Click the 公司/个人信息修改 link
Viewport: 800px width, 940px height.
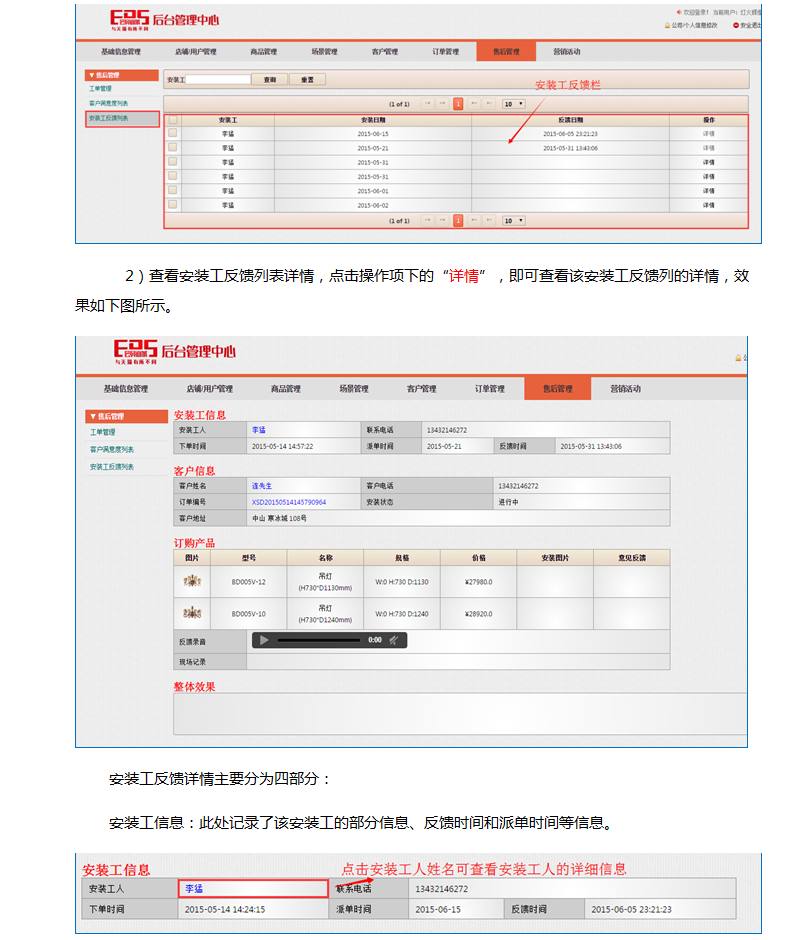[694, 25]
